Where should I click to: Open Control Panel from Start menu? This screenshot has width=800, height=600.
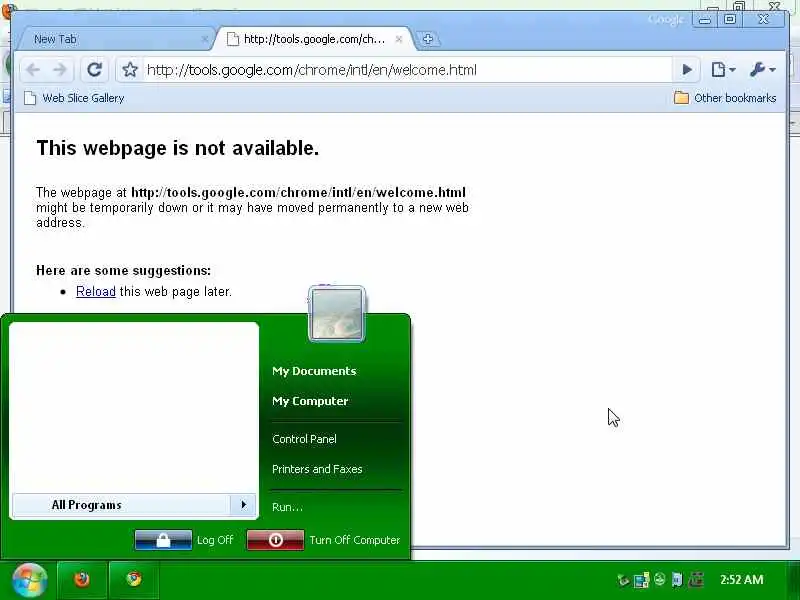[x=305, y=439]
